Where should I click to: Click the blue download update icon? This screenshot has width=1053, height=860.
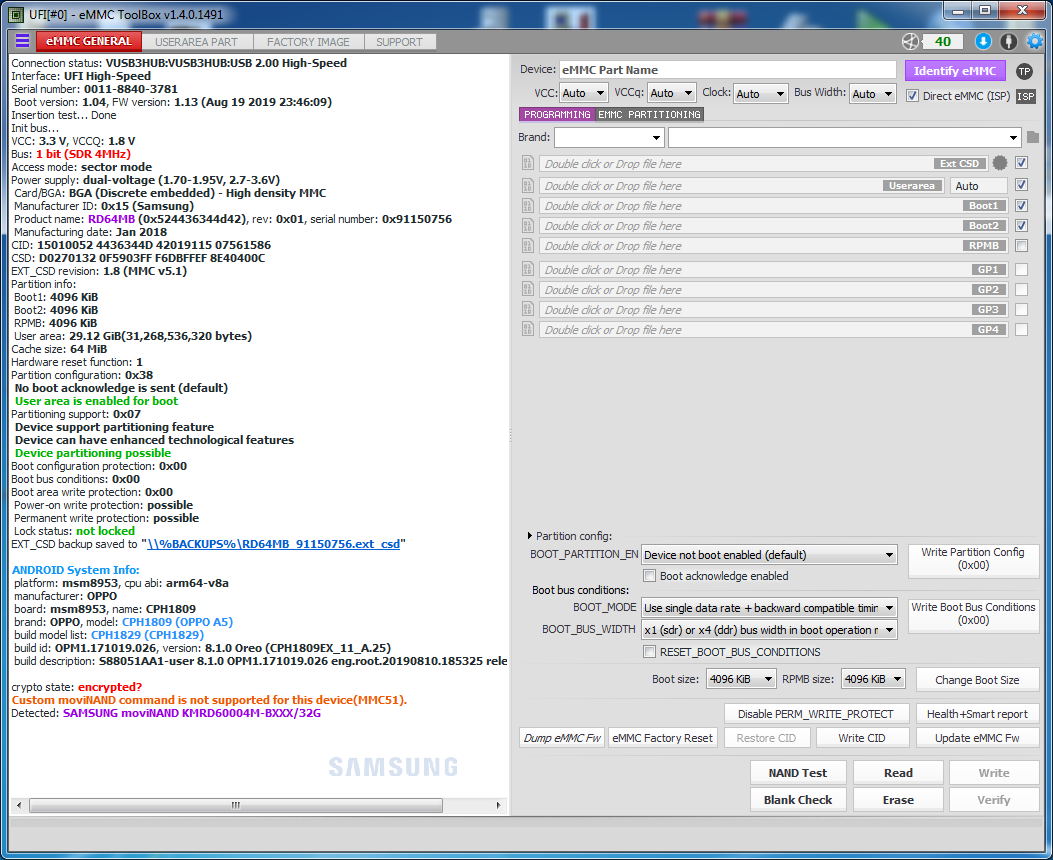[982, 42]
